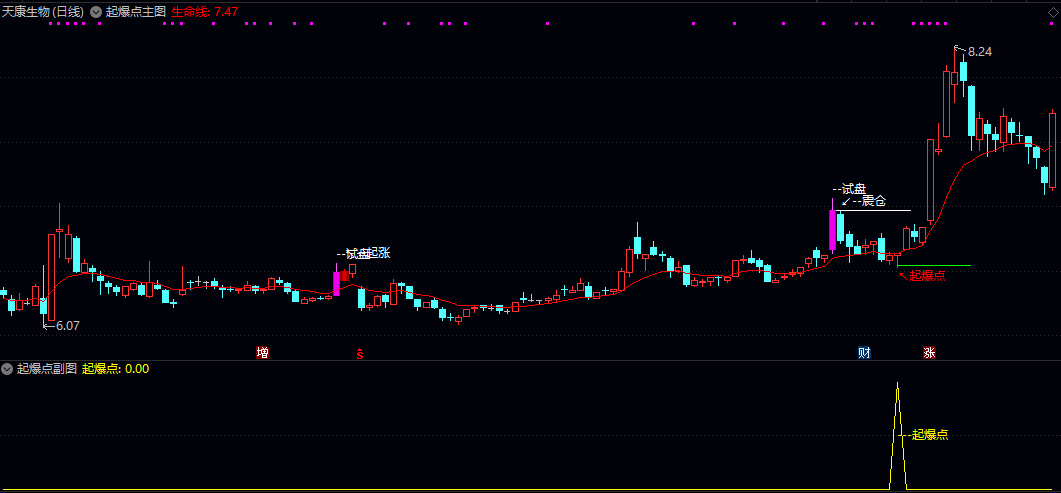Click the diamond icon at top-right corner
Screen dimensions: 1061x493
(1051, 11)
